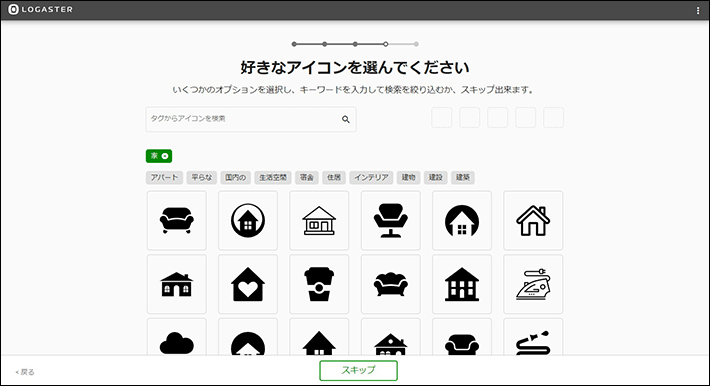Click the first empty selected-icon slot
The height and width of the screenshot is (386, 710).
click(x=441, y=117)
